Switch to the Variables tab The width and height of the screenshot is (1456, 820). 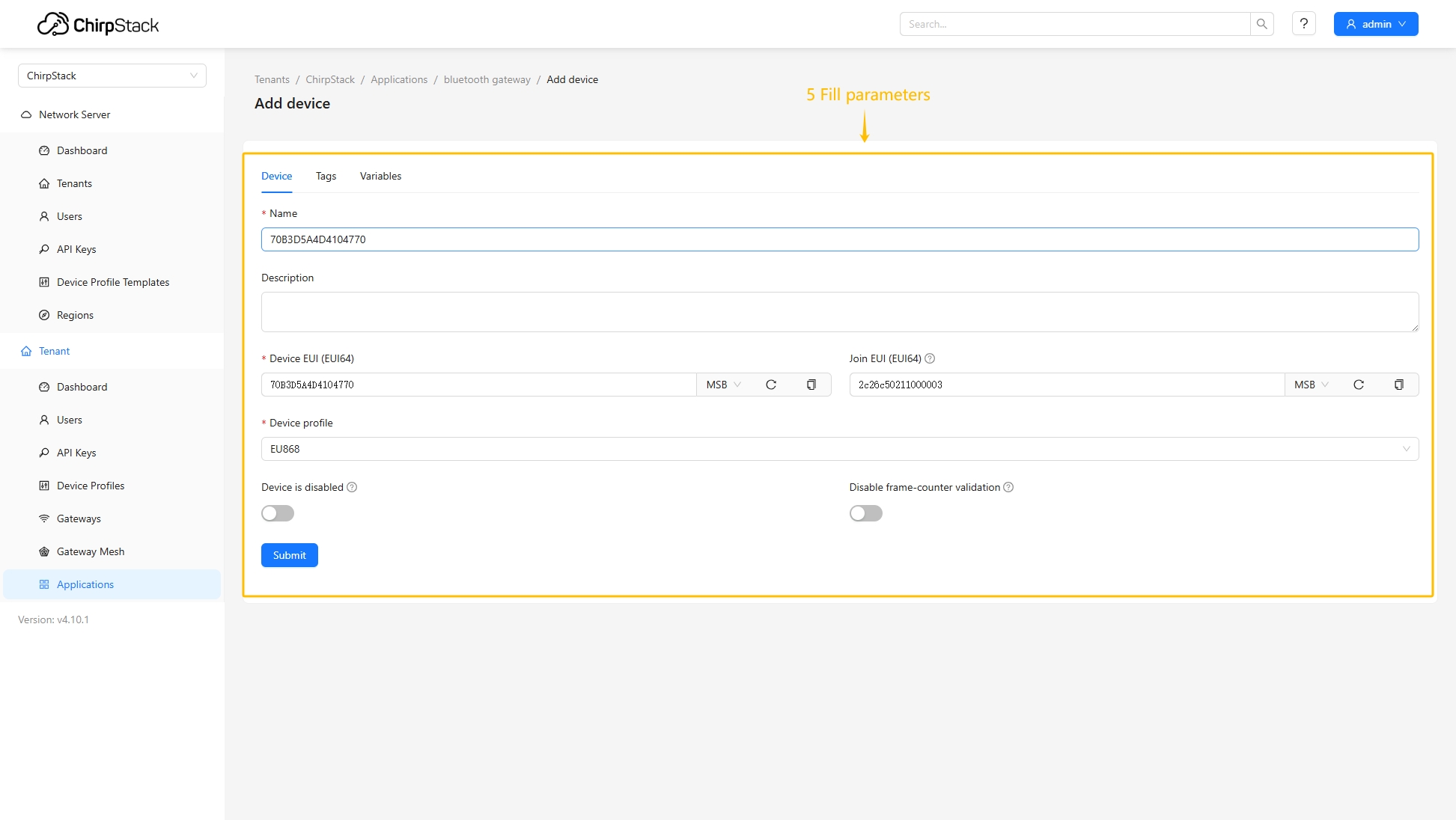380,176
